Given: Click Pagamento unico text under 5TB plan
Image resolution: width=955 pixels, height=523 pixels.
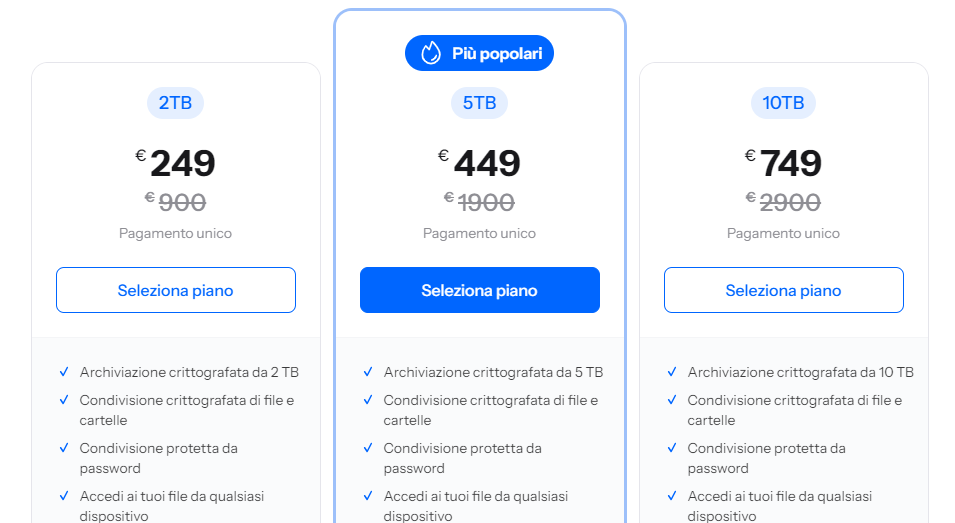Looking at the screenshot, I should pyautogui.click(x=479, y=233).
